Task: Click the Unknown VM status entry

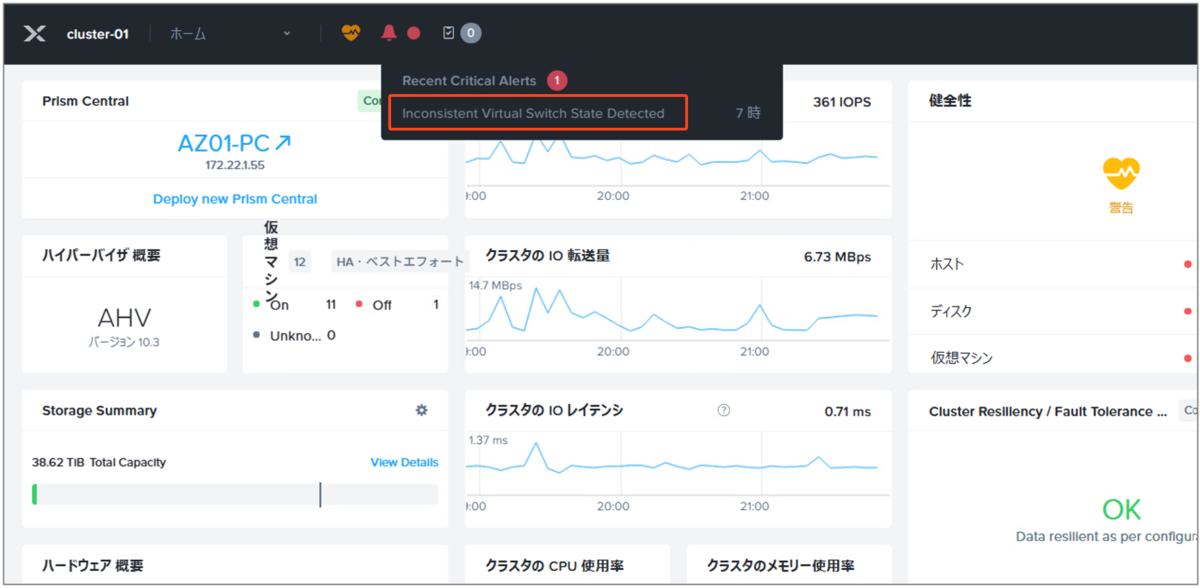Action: (294, 335)
